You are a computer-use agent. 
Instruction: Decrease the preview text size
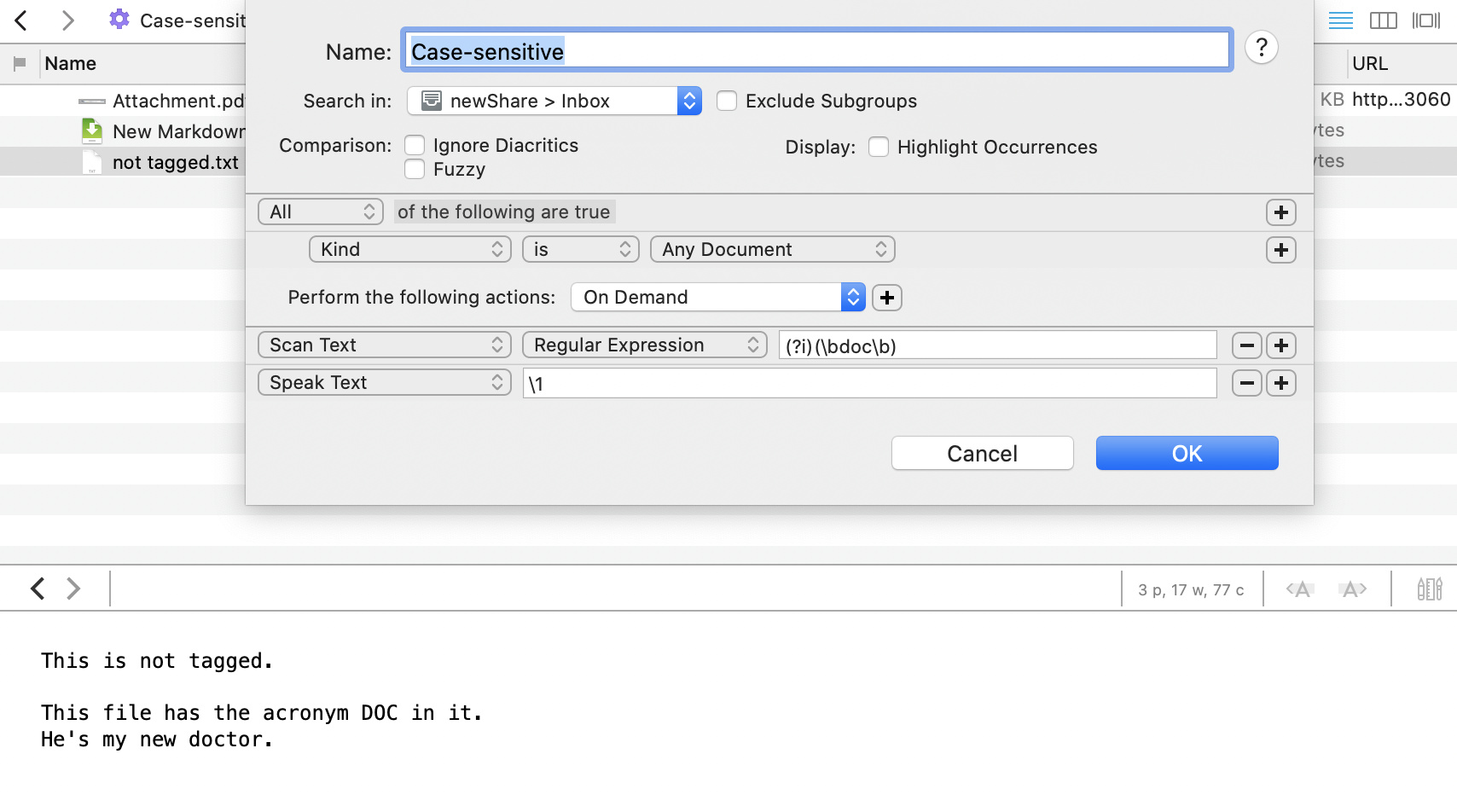pos(1298,589)
